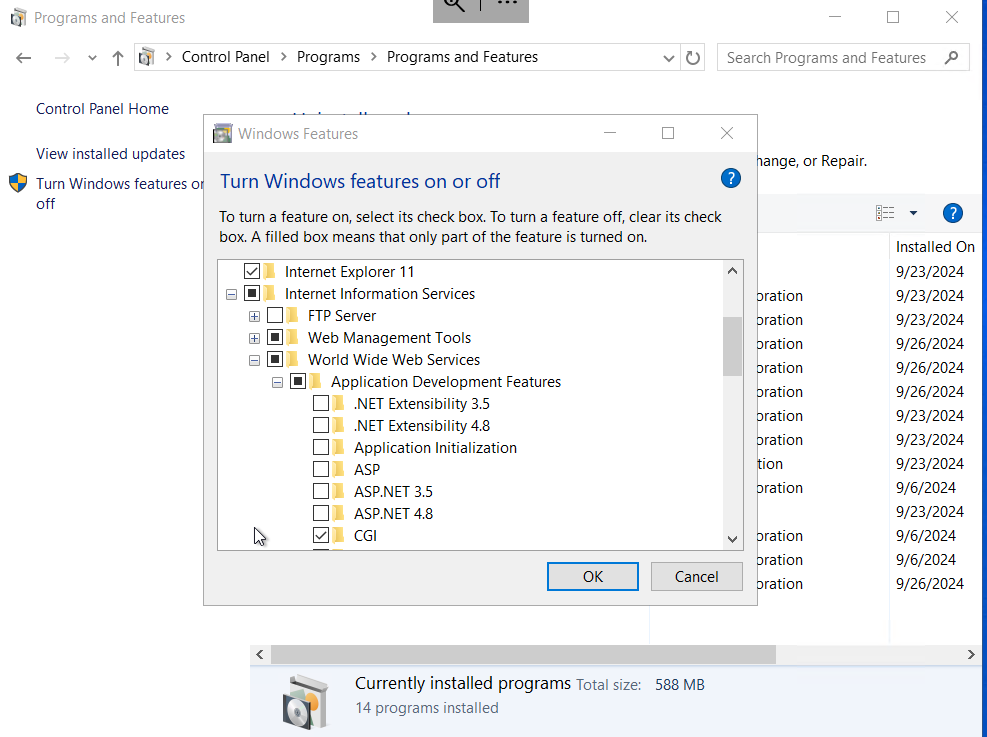
Task: Click the FTP Server folder icon
Action: (x=292, y=315)
